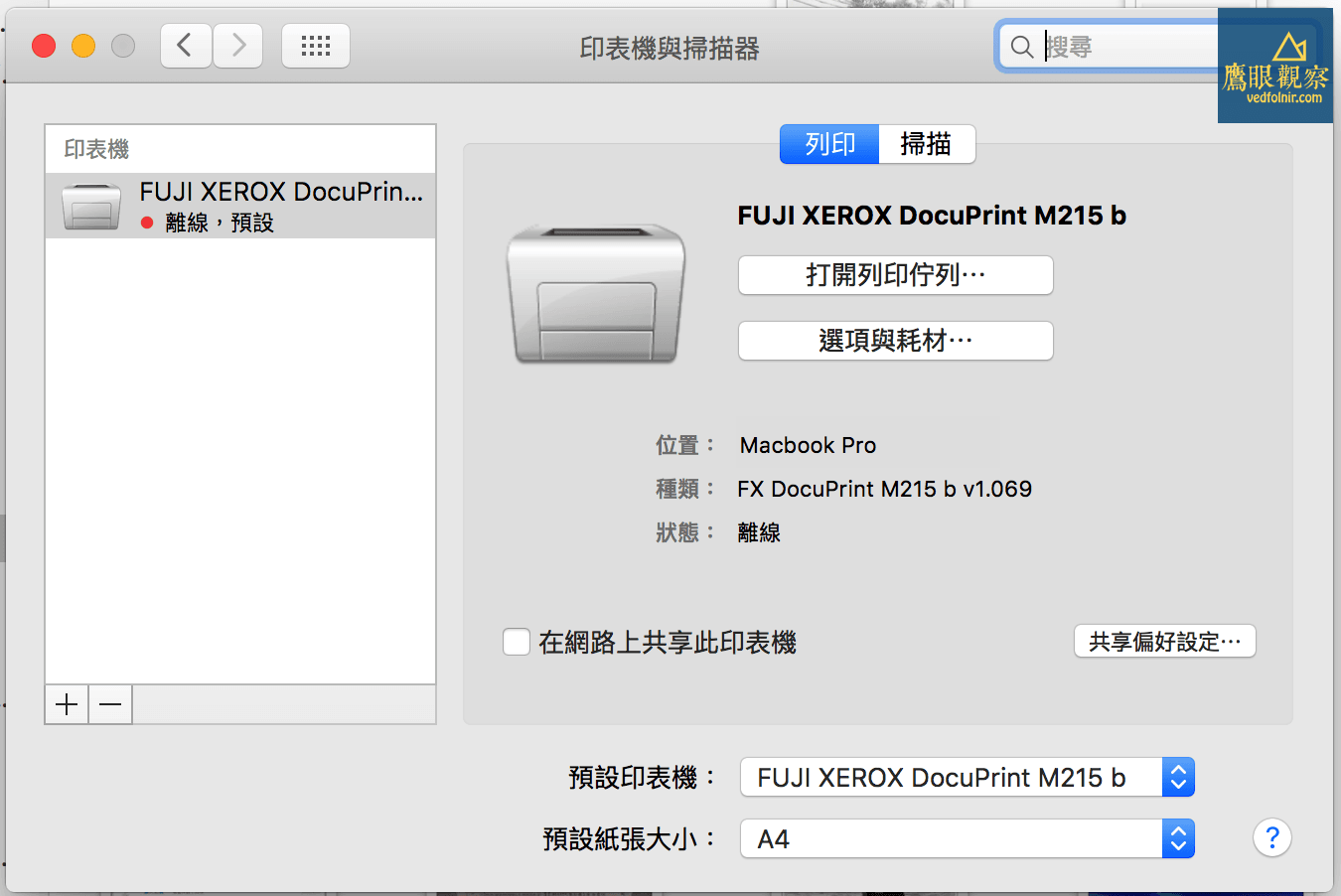Click the magnifier icon in search field
1341x896 pixels.
coord(1021,47)
